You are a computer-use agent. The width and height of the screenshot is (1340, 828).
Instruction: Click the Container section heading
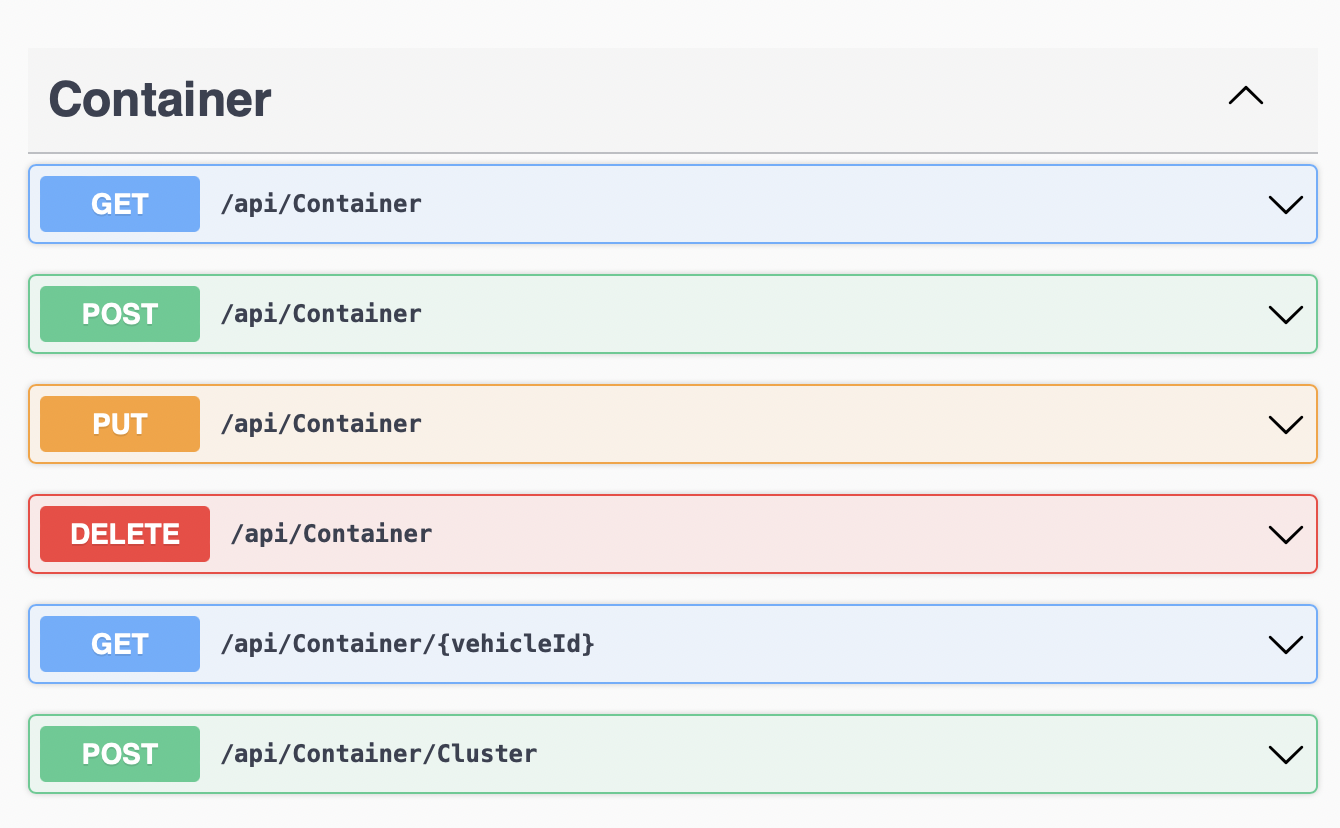click(x=158, y=98)
